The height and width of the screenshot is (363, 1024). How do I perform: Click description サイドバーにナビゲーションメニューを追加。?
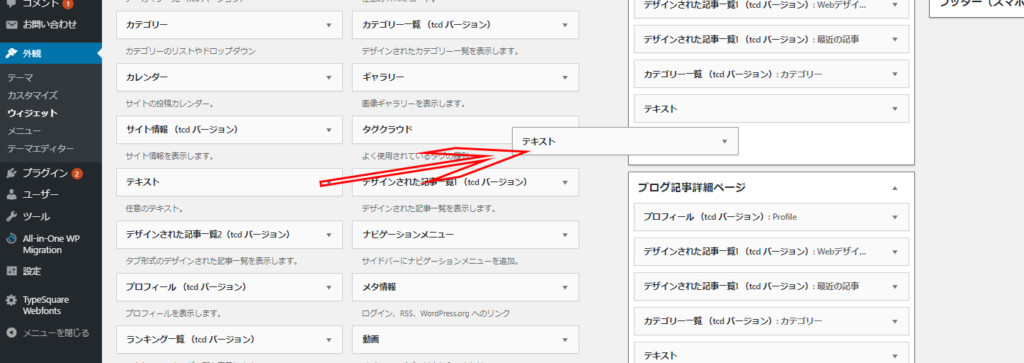tap(440, 261)
